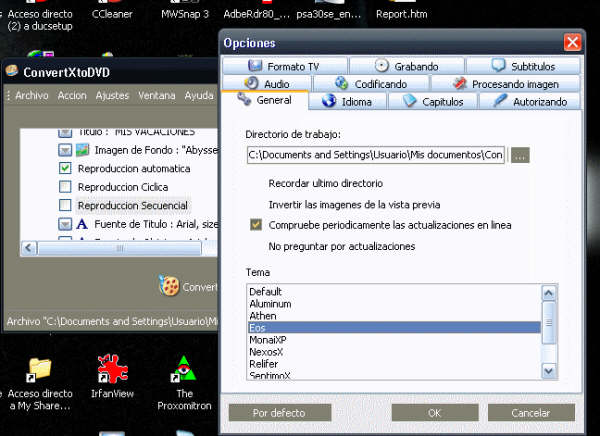Viewport: 600px width, 436px height.
Task: Expand the Fuente de Titulo dropdown arrow
Action: click(65, 224)
